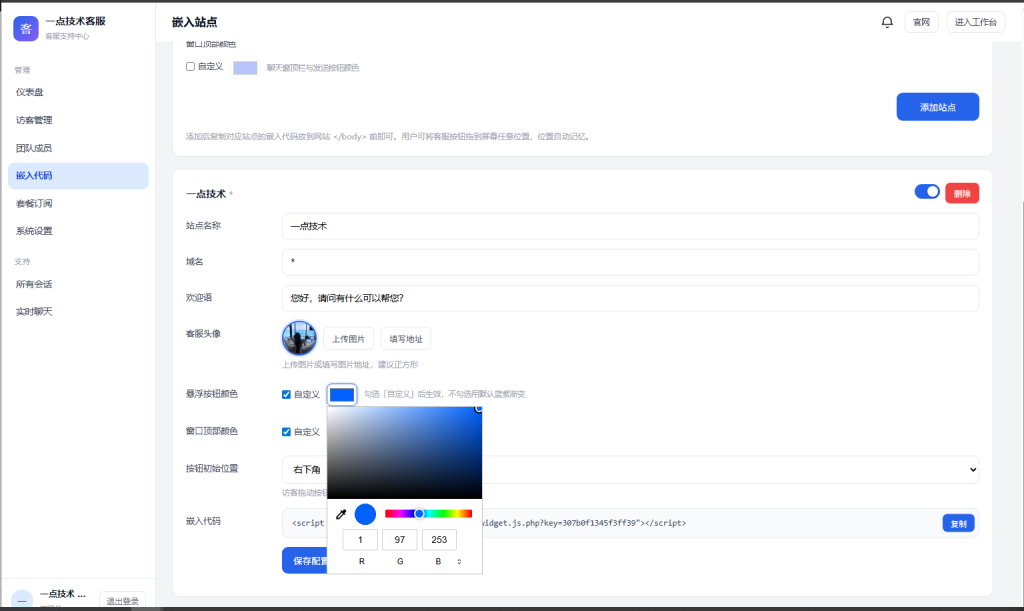Toggle the 一点技术 site enable switch
Screen dimensions: 1024x611
click(x=927, y=192)
